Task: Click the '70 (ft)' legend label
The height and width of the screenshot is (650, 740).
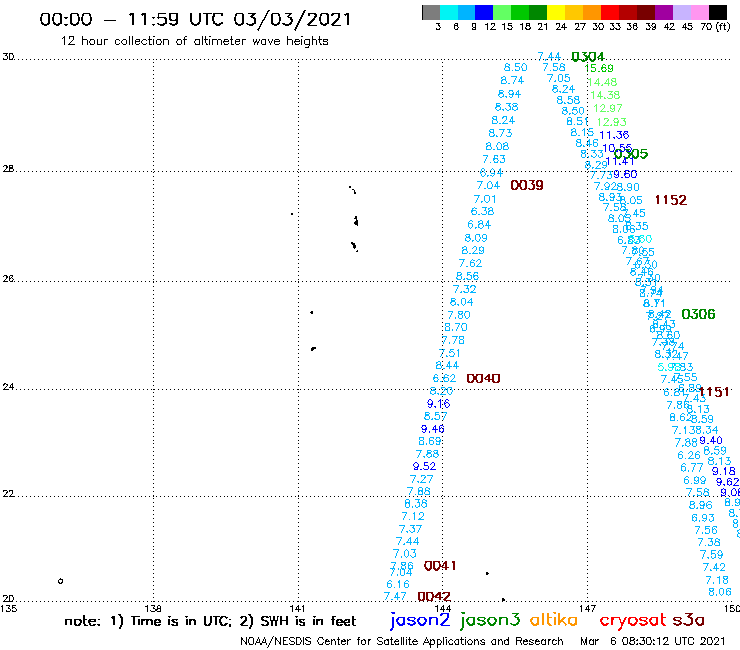Action: pyautogui.click(x=715, y=27)
